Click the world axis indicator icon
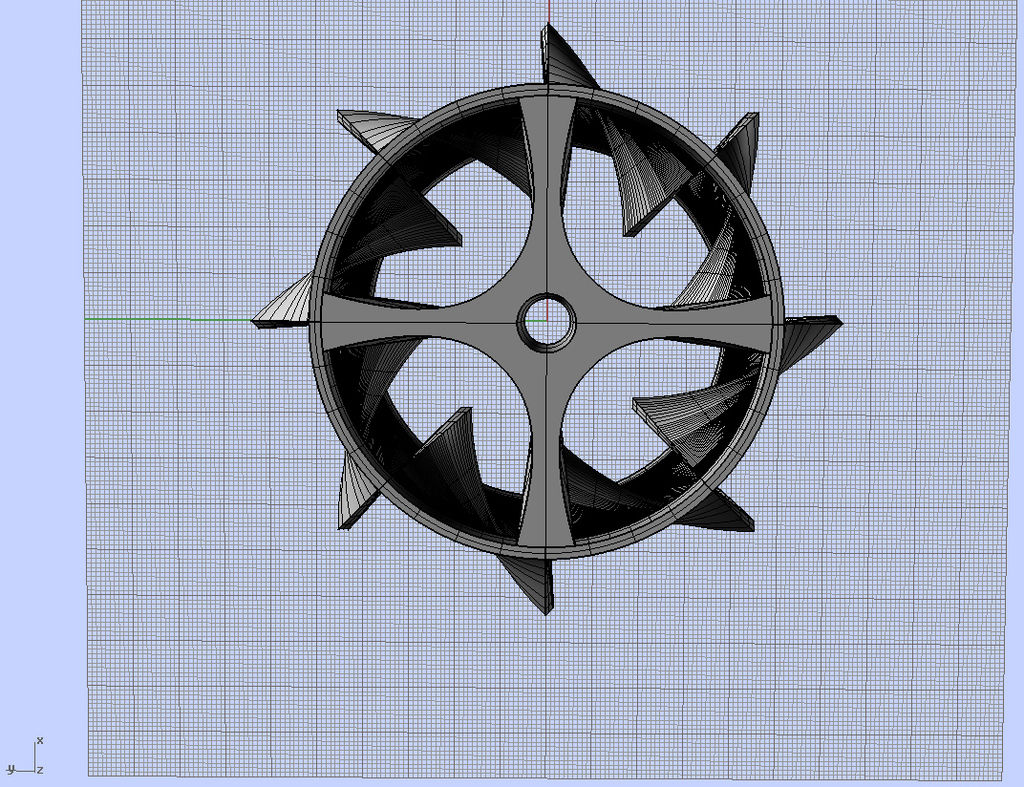The height and width of the screenshot is (787, 1024). click(x=25, y=756)
